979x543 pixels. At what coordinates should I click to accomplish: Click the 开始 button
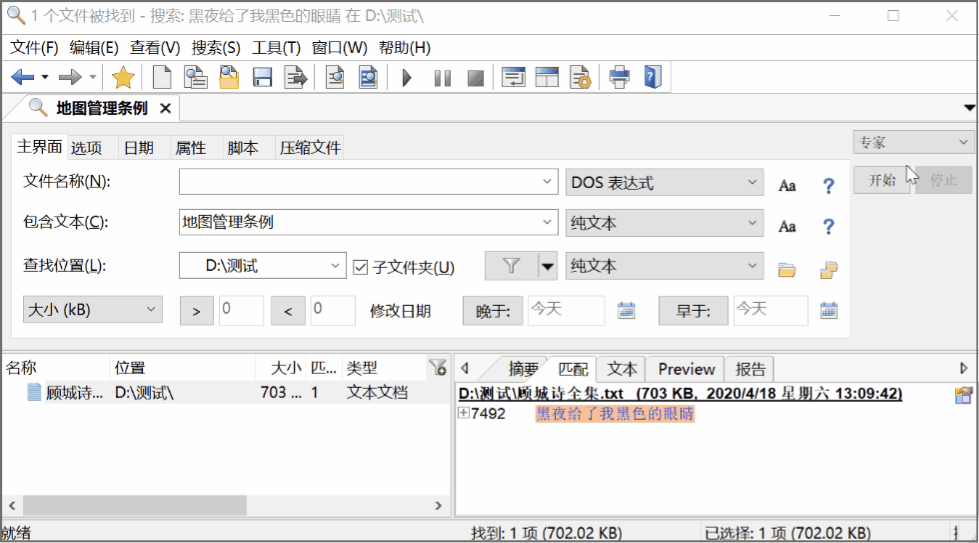click(881, 180)
